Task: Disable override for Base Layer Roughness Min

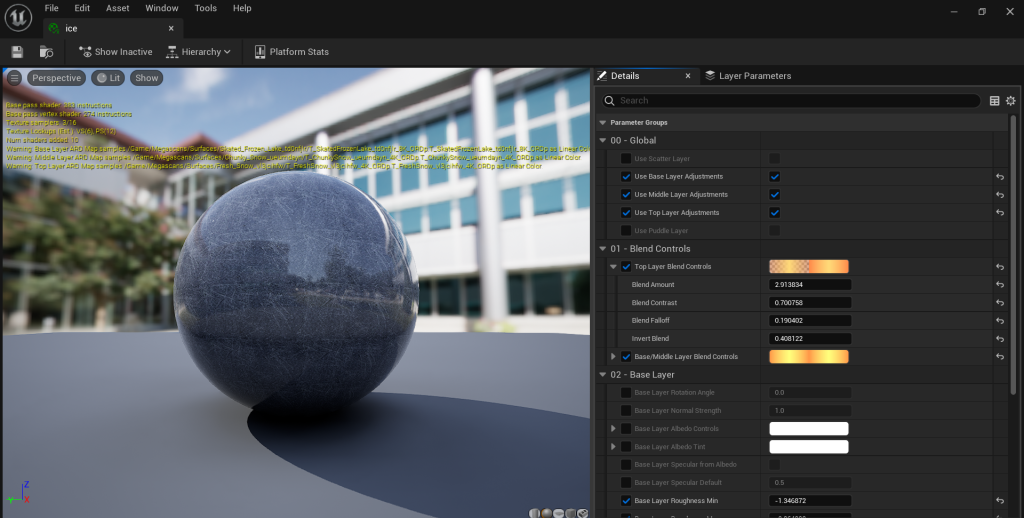Action: [x=626, y=500]
